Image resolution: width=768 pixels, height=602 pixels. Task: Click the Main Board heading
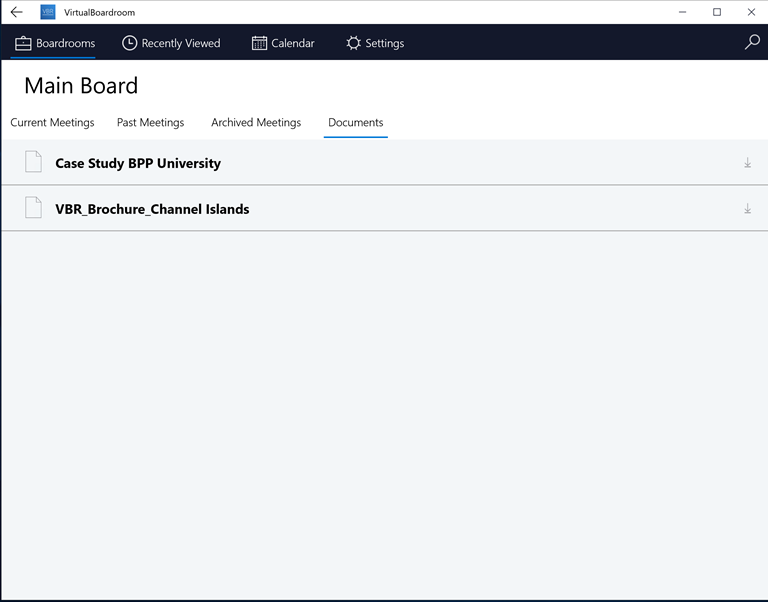81,86
